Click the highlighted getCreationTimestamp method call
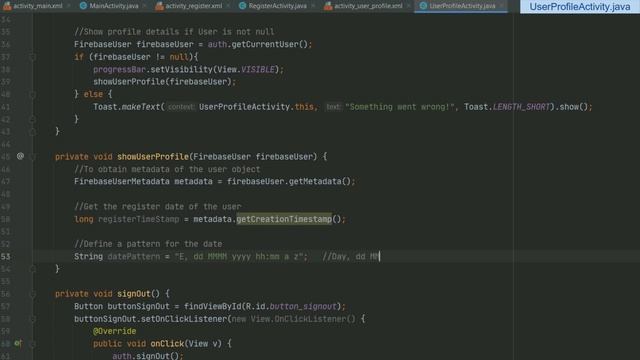 click(x=284, y=219)
